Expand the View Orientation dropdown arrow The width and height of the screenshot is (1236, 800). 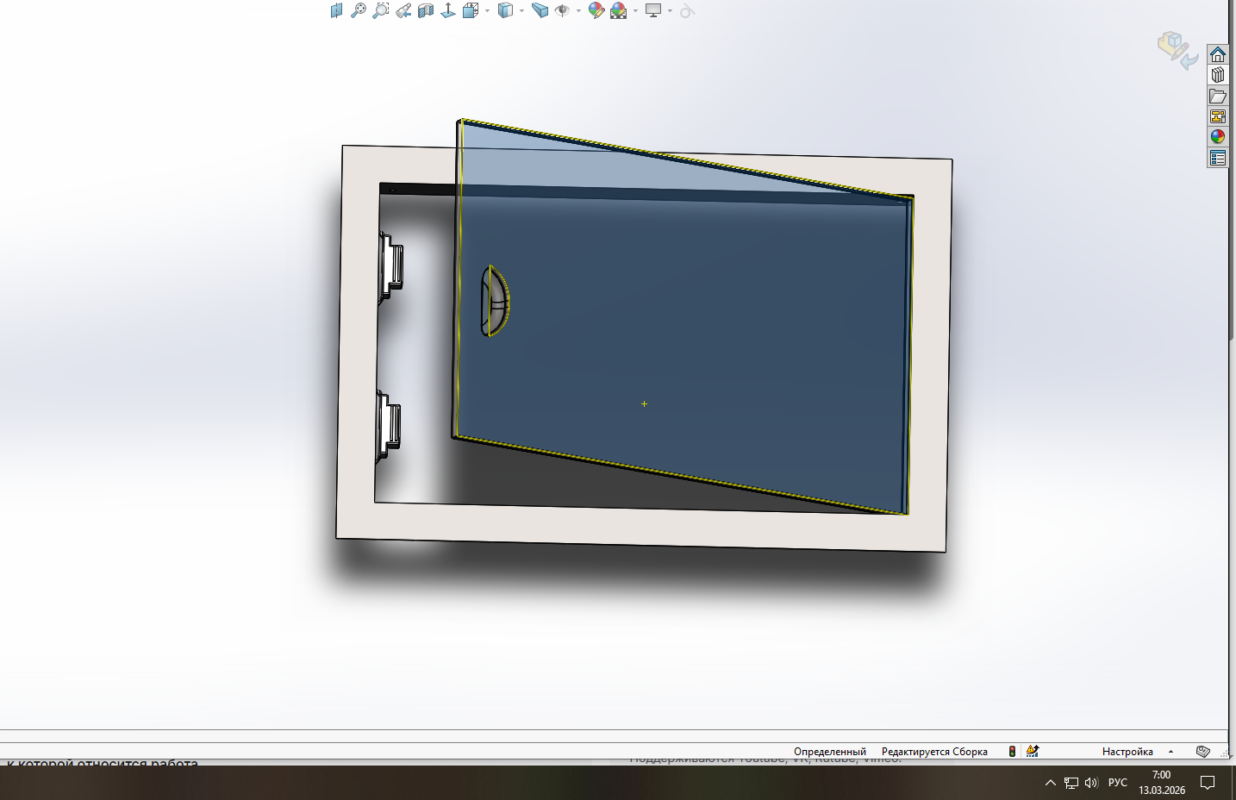(x=487, y=11)
